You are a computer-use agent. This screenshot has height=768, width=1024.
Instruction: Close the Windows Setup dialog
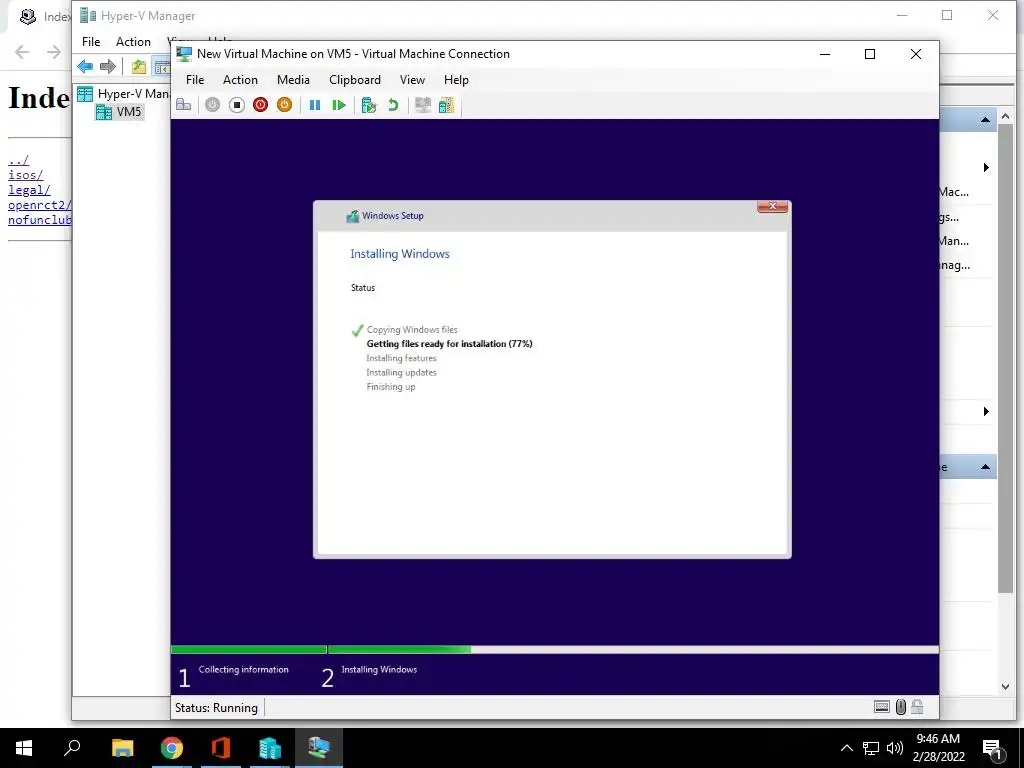pos(773,206)
